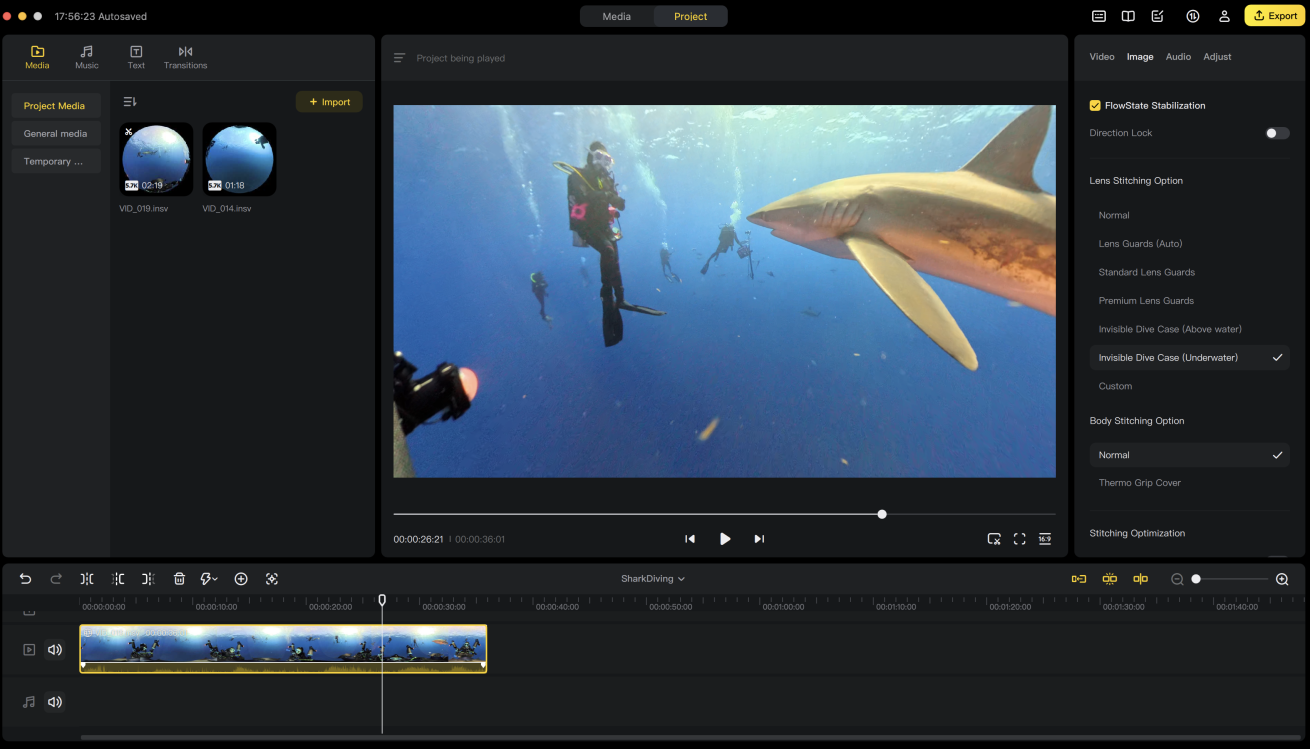This screenshot has height=749, width=1310.
Task: Select the VID_014.insv thumbnail
Action: point(239,160)
